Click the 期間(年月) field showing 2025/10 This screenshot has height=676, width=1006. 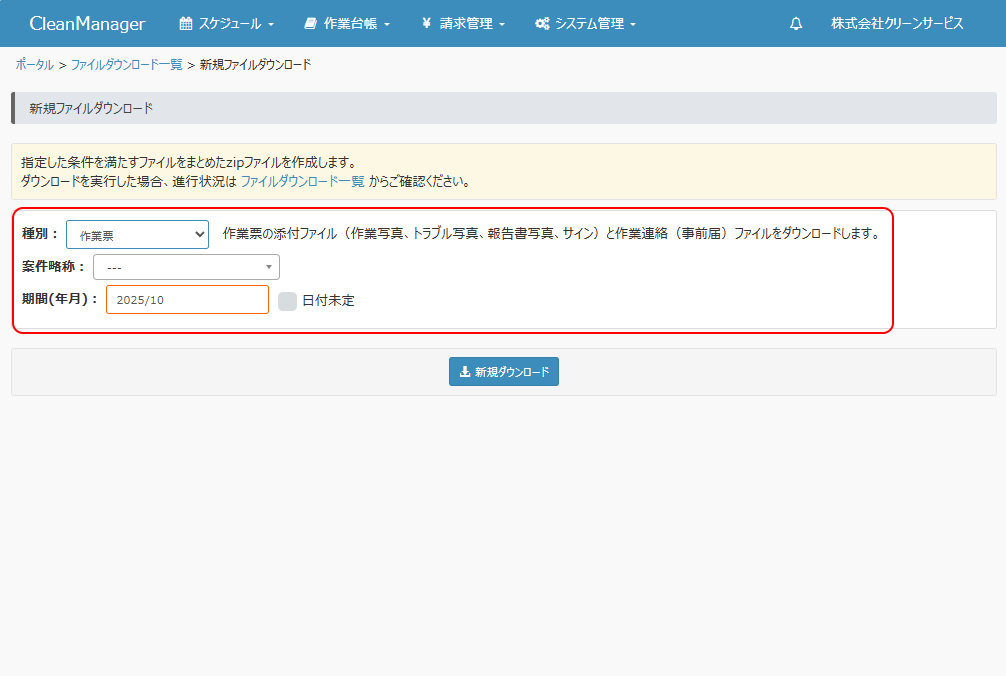(x=187, y=300)
